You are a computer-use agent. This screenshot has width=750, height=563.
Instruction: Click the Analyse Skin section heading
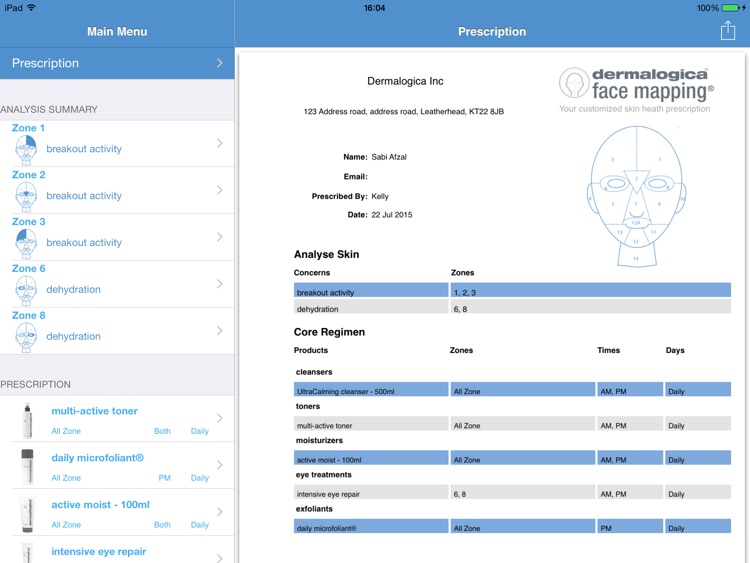click(326, 254)
